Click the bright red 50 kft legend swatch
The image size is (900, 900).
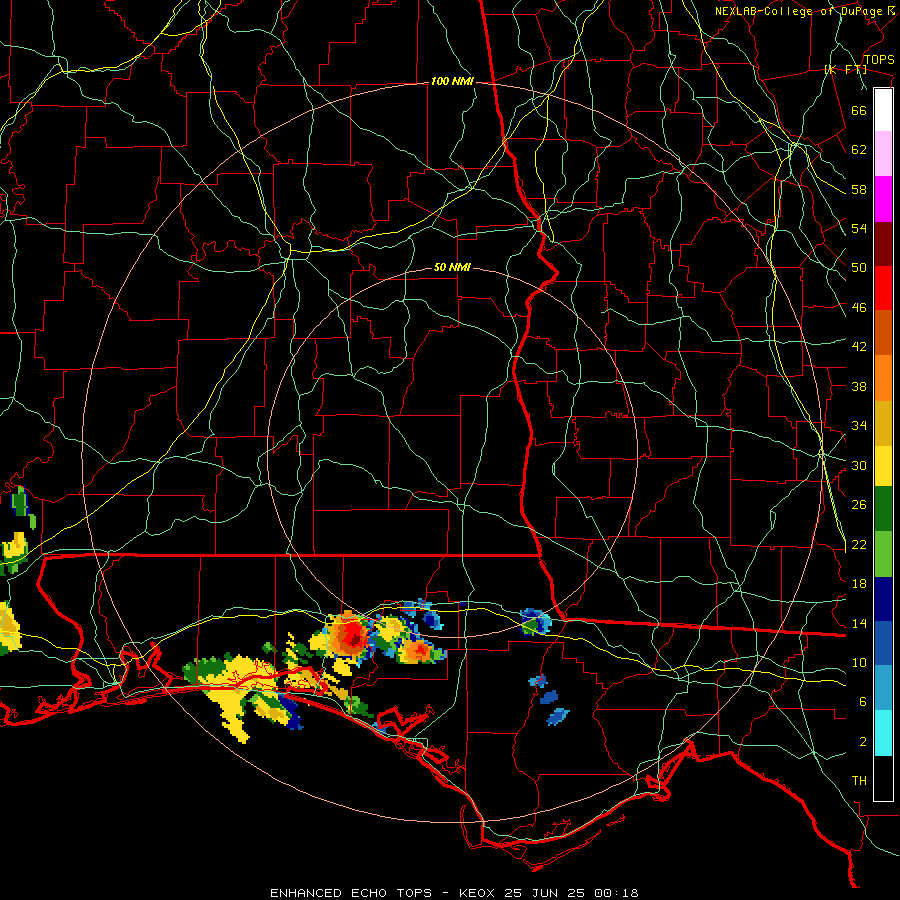pos(883,288)
